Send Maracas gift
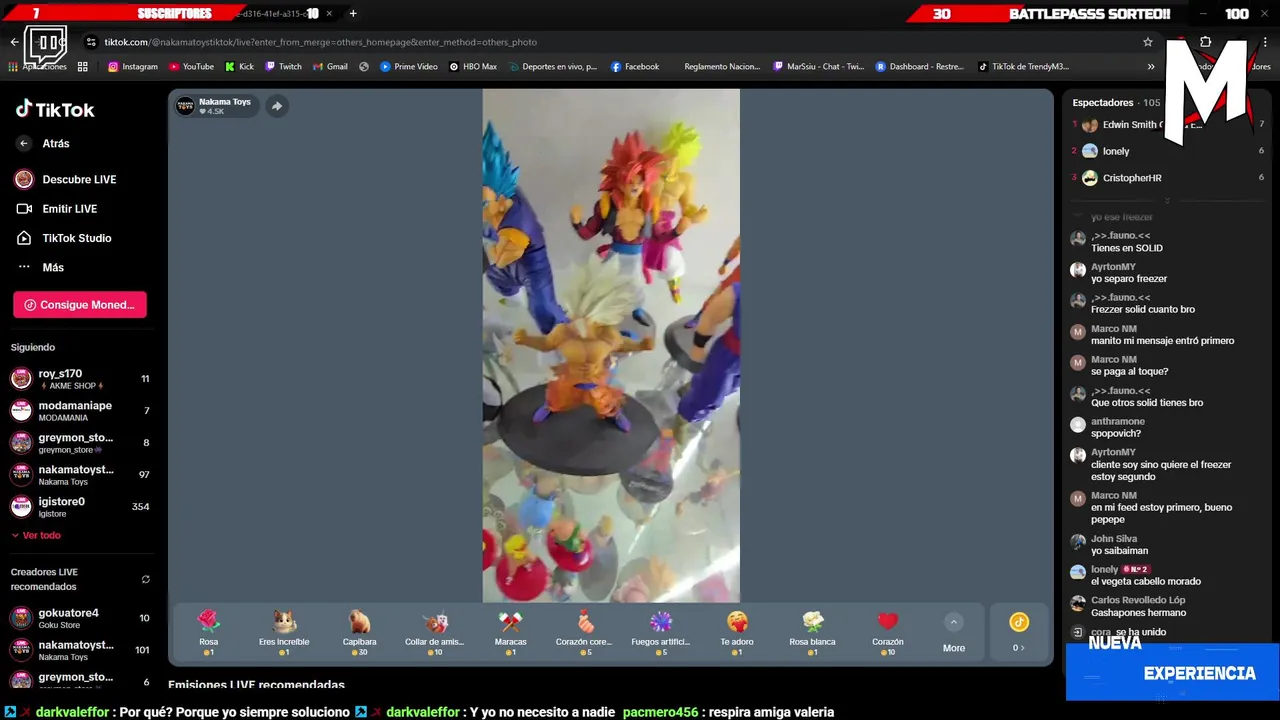Image resolution: width=1280 pixels, height=720 pixels. coord(510,633)
